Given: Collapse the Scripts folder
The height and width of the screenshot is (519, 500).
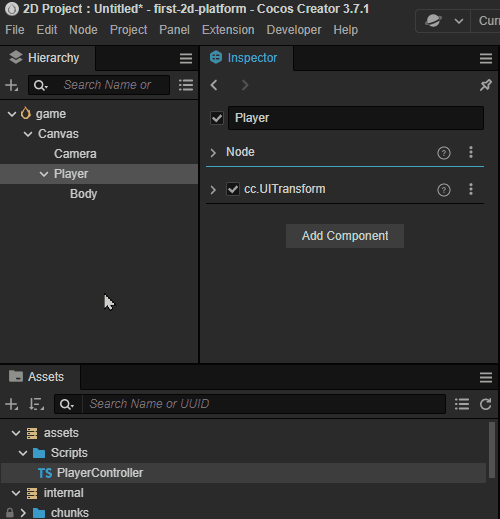Looking at the screenshot, I should coord(23,453).
